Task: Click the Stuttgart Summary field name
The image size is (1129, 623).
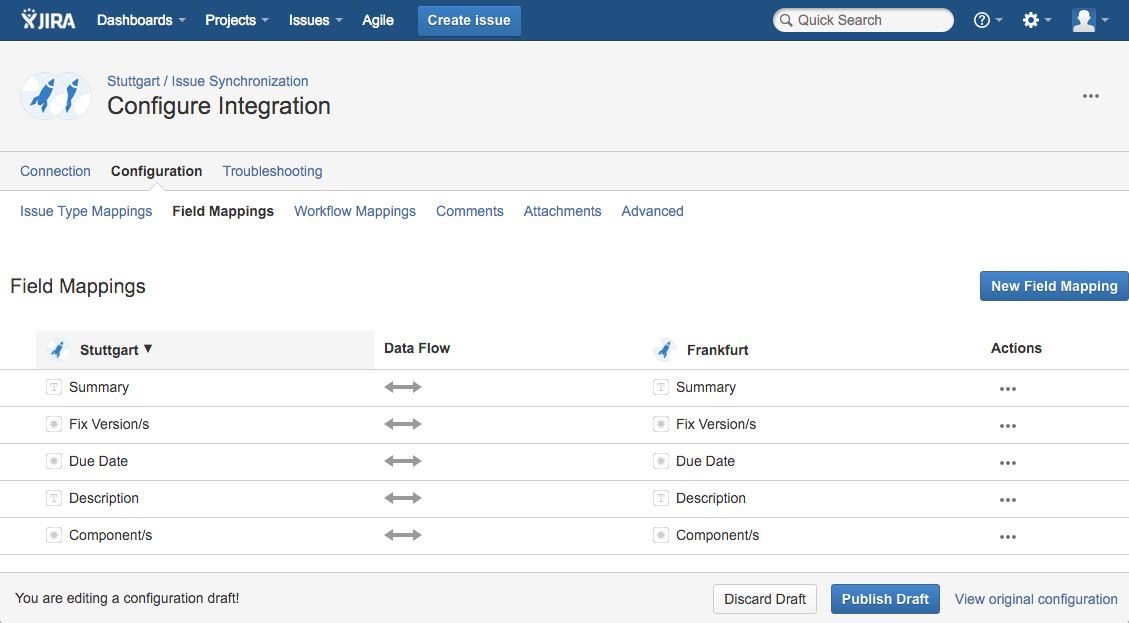Action: coord(99,387)
